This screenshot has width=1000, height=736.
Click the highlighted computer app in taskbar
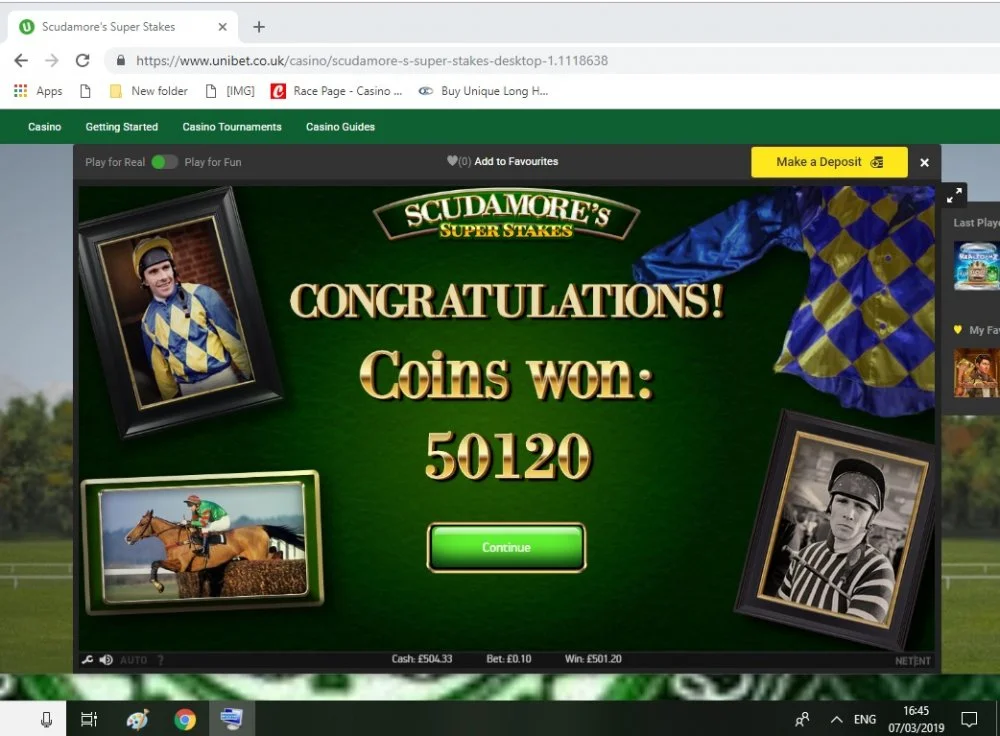232,719
